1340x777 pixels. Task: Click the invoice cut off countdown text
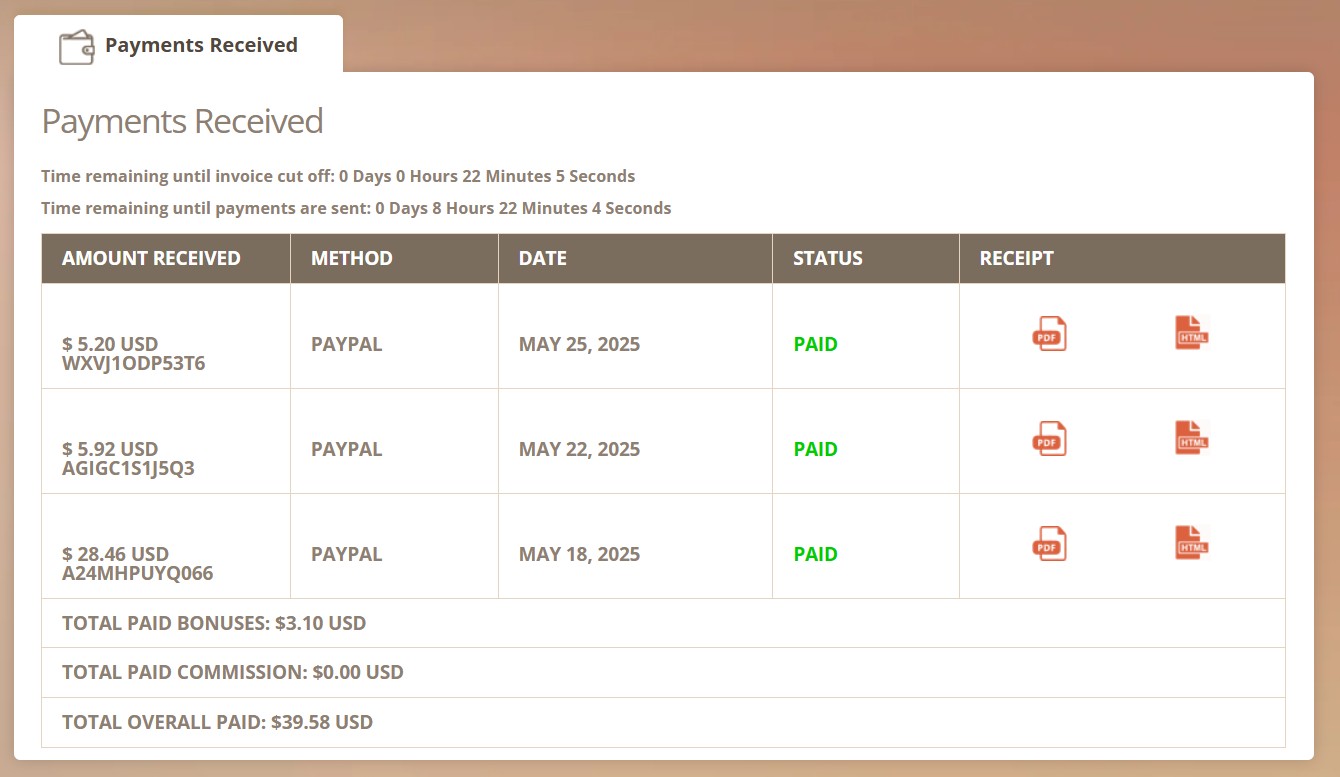tap(337, 175)
